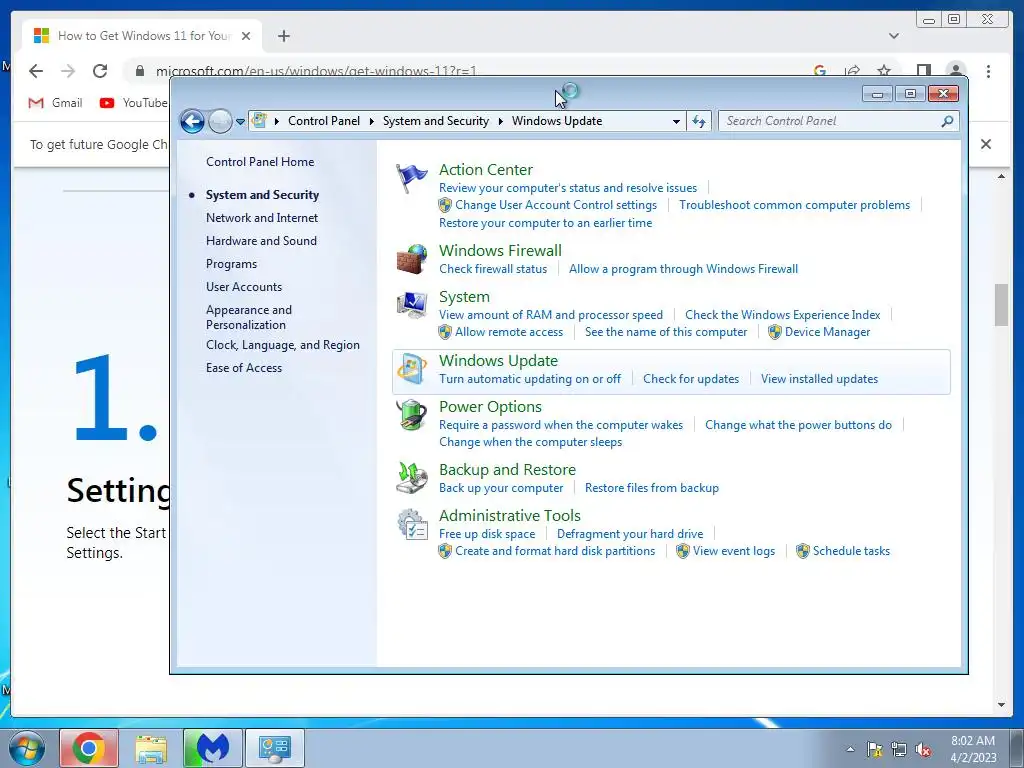Click the System computer icon

tap(411, 305)
